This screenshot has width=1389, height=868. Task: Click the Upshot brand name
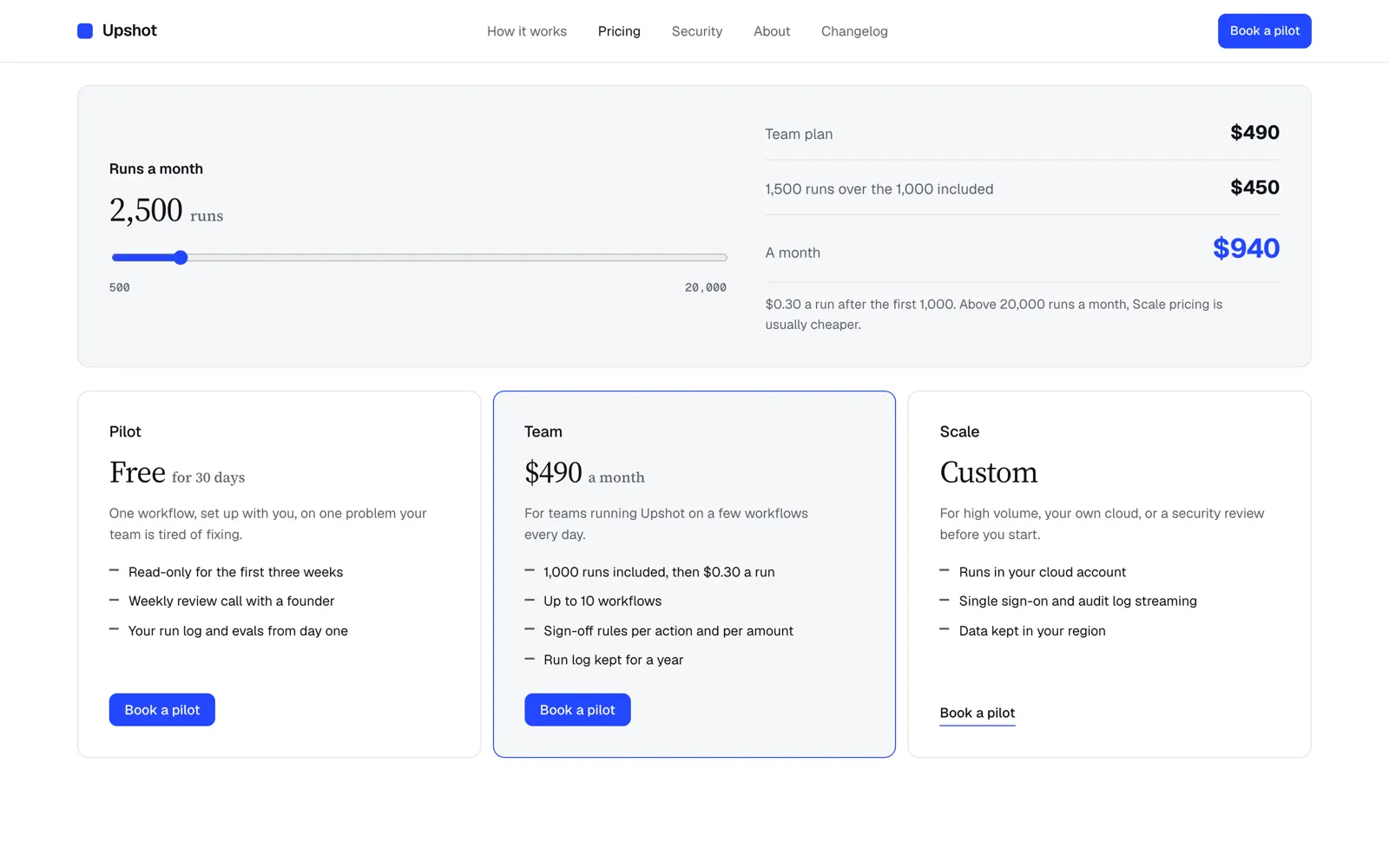129,30
